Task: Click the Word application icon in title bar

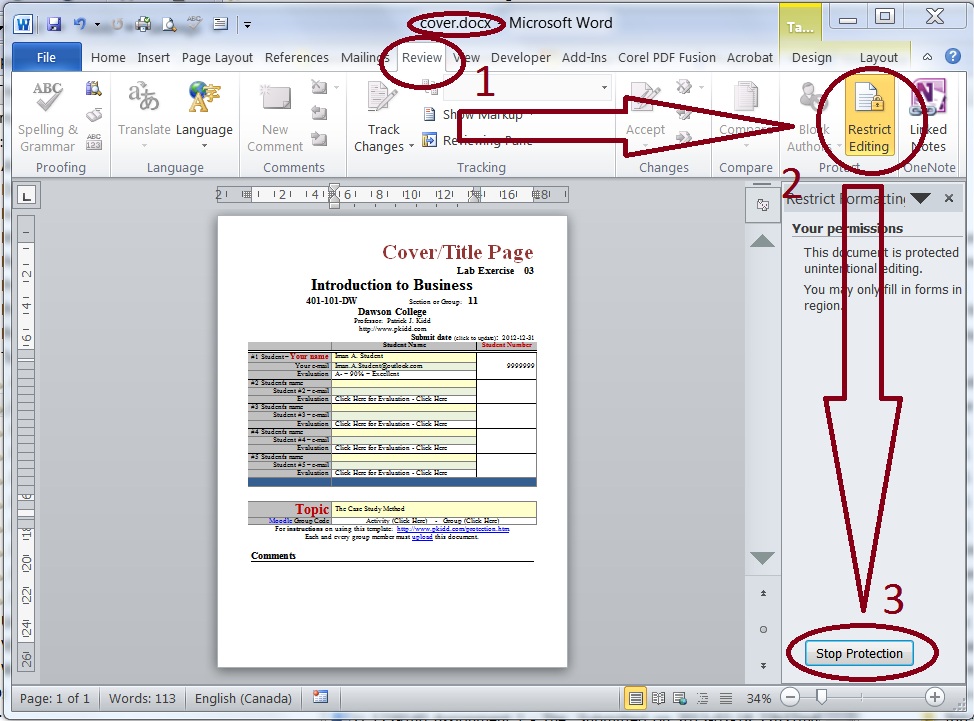Action: pos(23,24)
